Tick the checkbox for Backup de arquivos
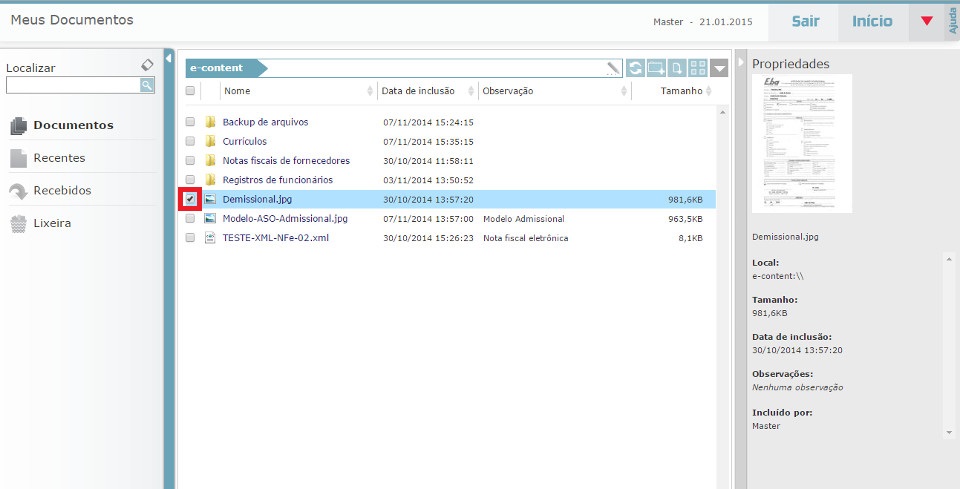Screen dimensions: 960x489 [190, 122]
